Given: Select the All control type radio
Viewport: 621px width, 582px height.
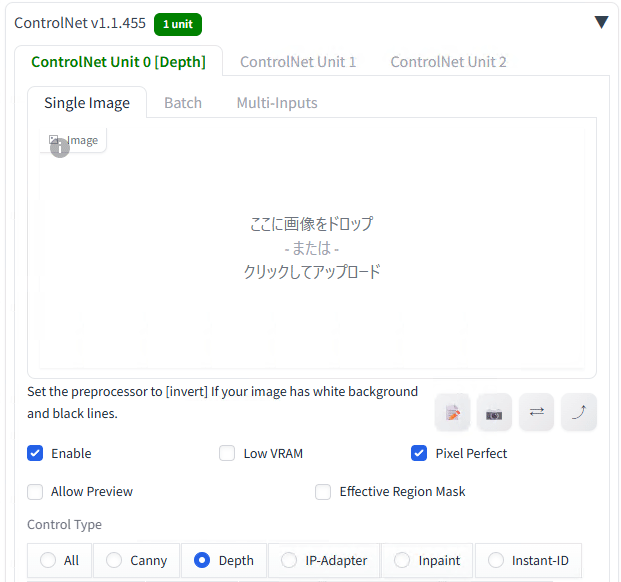Looking at the screenshot, I should (x=48, y=560).
